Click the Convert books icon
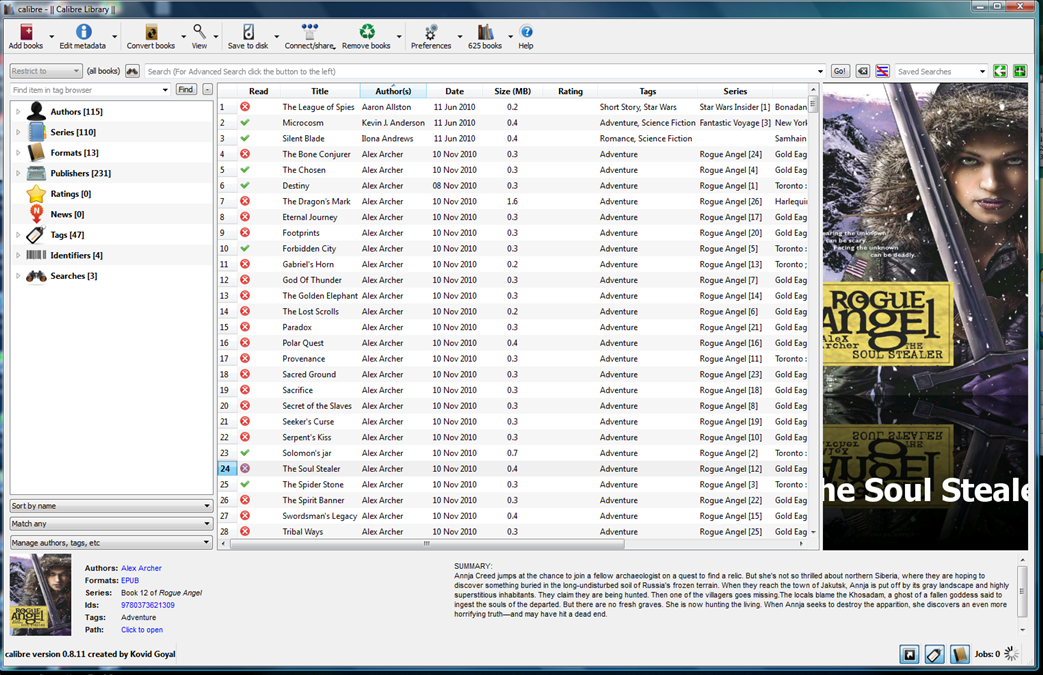Viewport: 1043px width, 675px height. tap(151, 35)
